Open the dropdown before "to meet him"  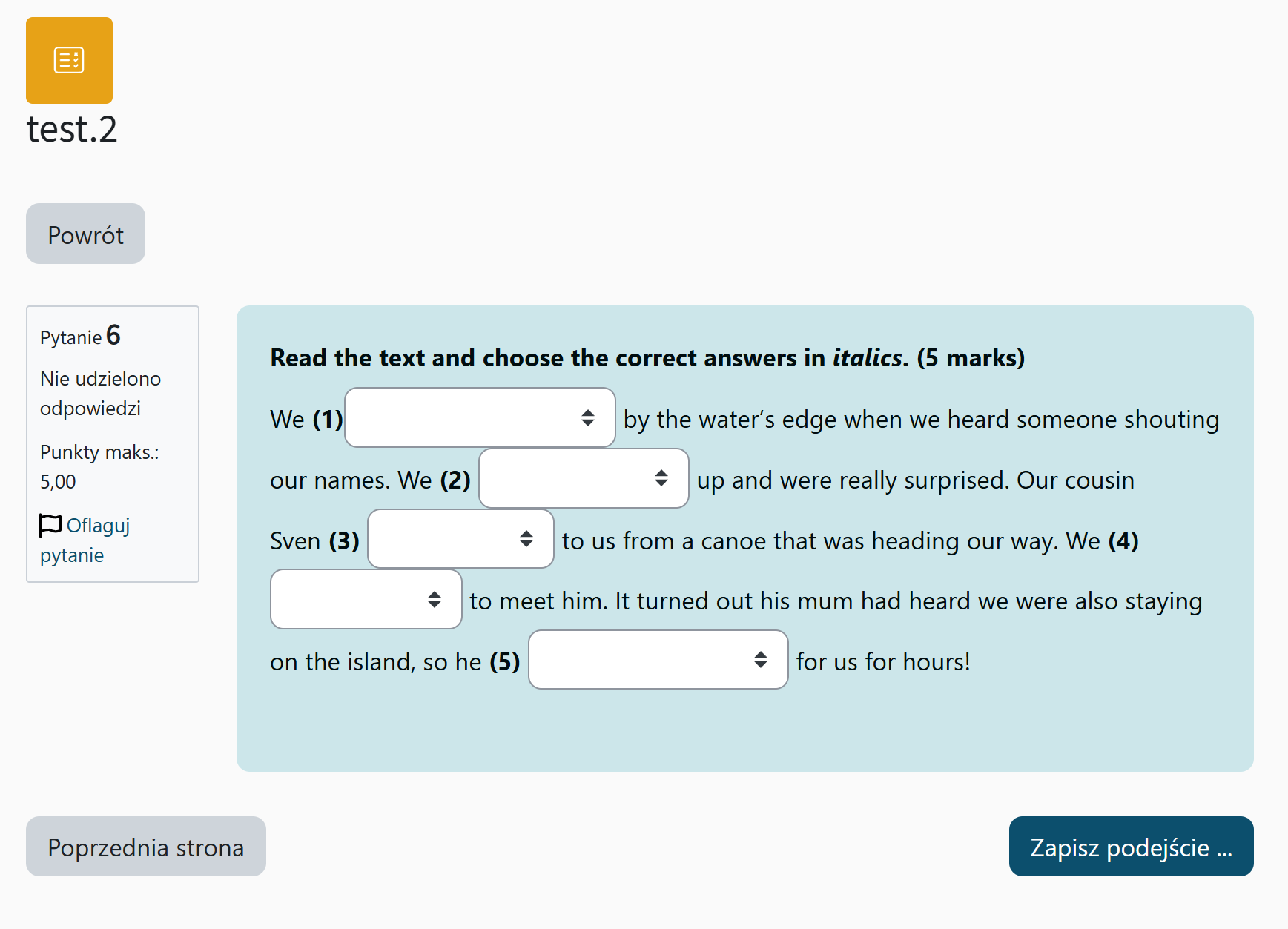coord(366,599)
